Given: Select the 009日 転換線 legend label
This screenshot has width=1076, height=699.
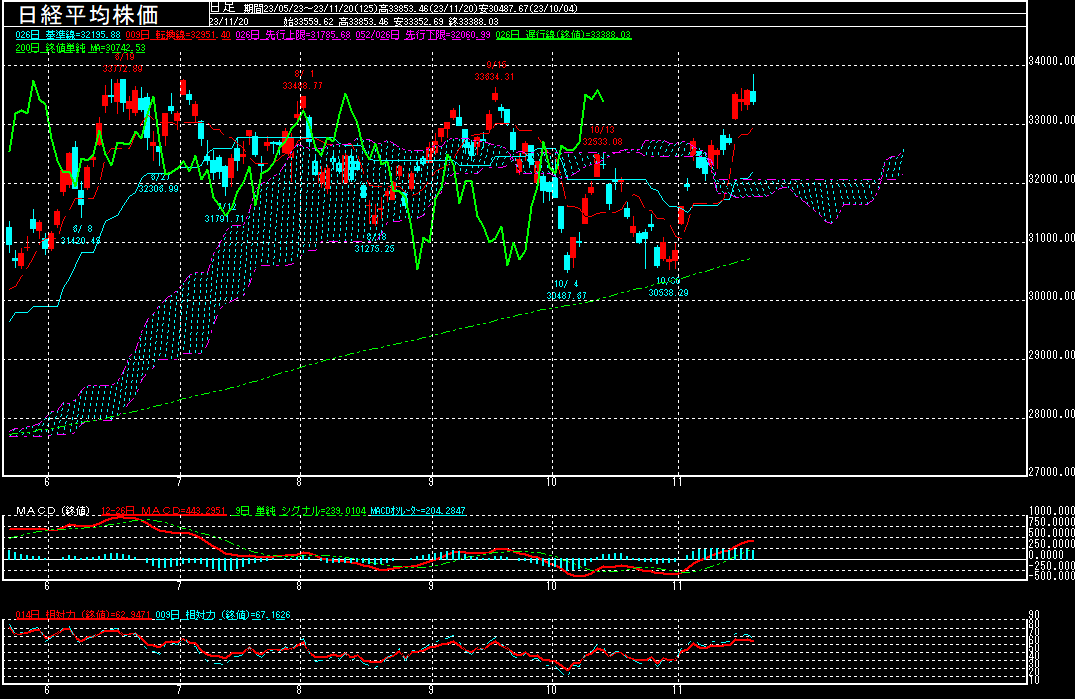Looking at the screenshot, I should click(x=178, y=34).
